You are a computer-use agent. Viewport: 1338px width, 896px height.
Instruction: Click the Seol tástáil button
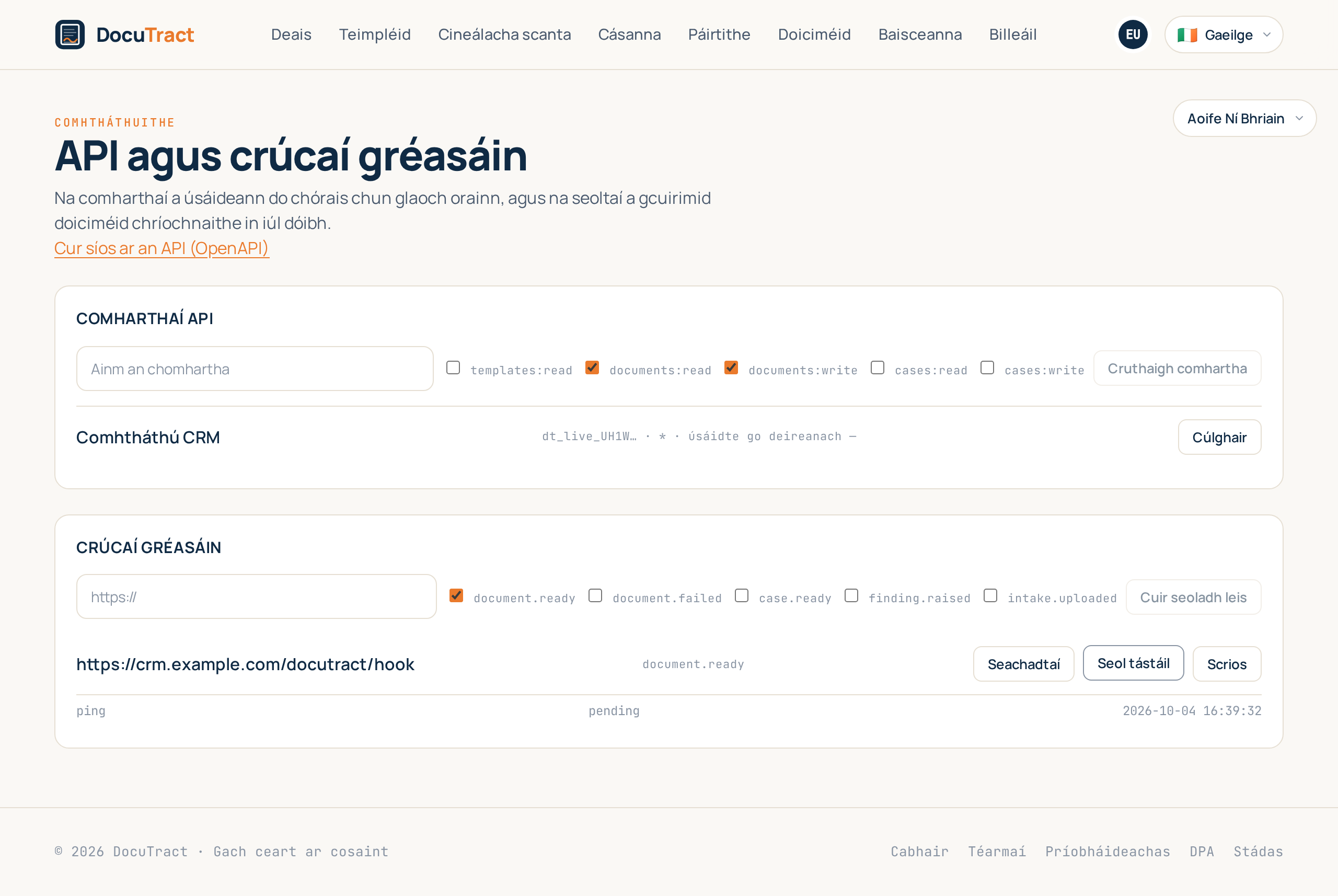[x=1134, y=663]
